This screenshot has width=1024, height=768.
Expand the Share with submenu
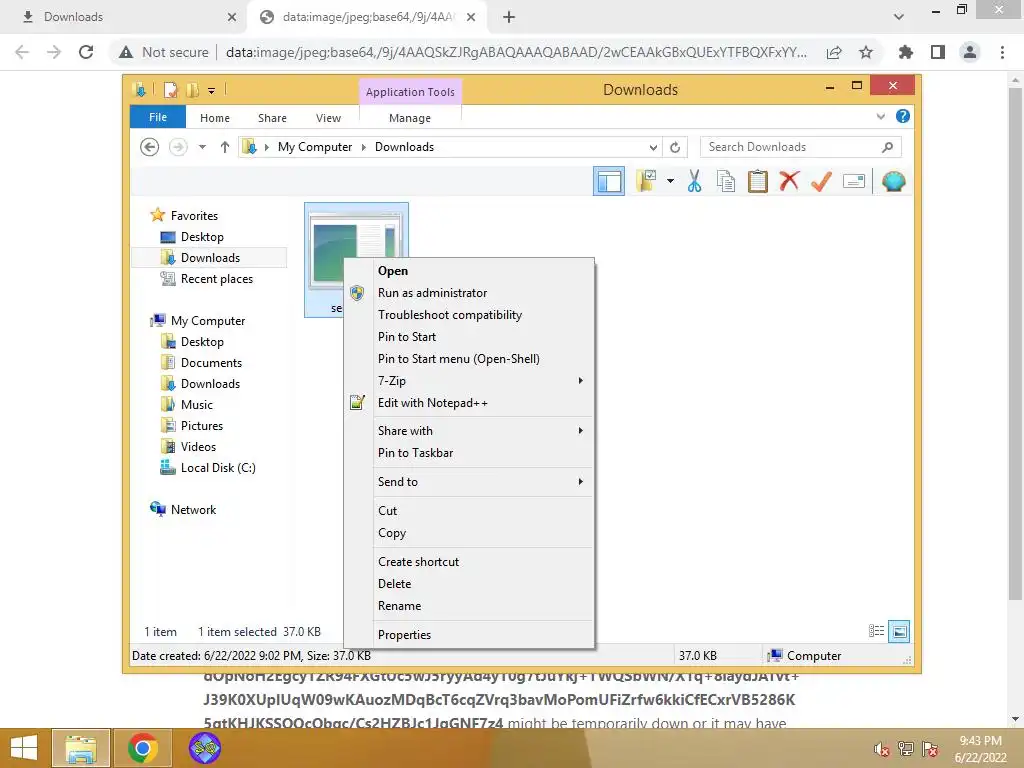click(469, 430)
